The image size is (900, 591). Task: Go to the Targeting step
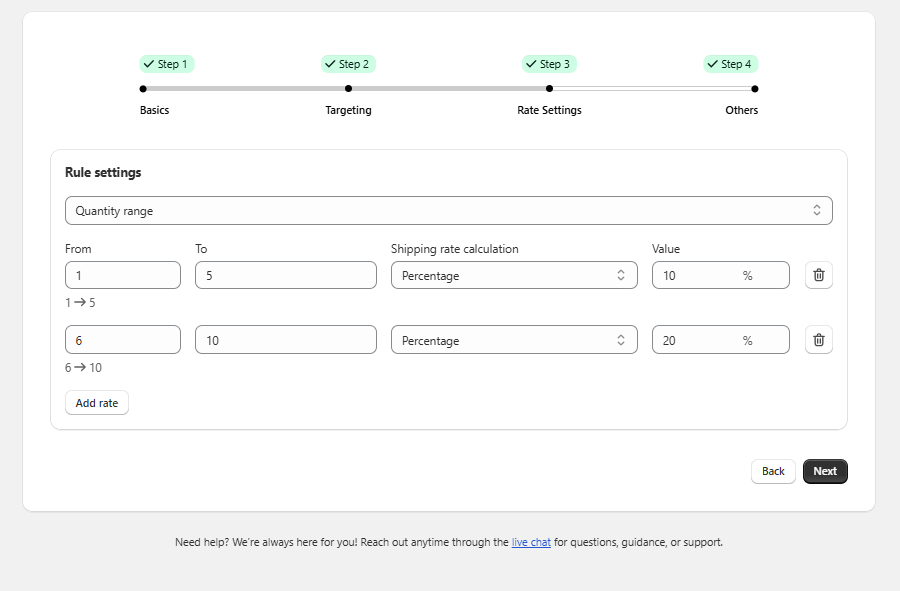[x=348, y=110]
